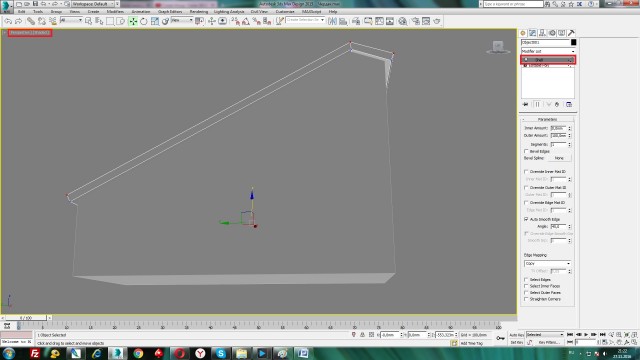
Task: Open the Modify command panel tab
Action: (x=533, y=33)
